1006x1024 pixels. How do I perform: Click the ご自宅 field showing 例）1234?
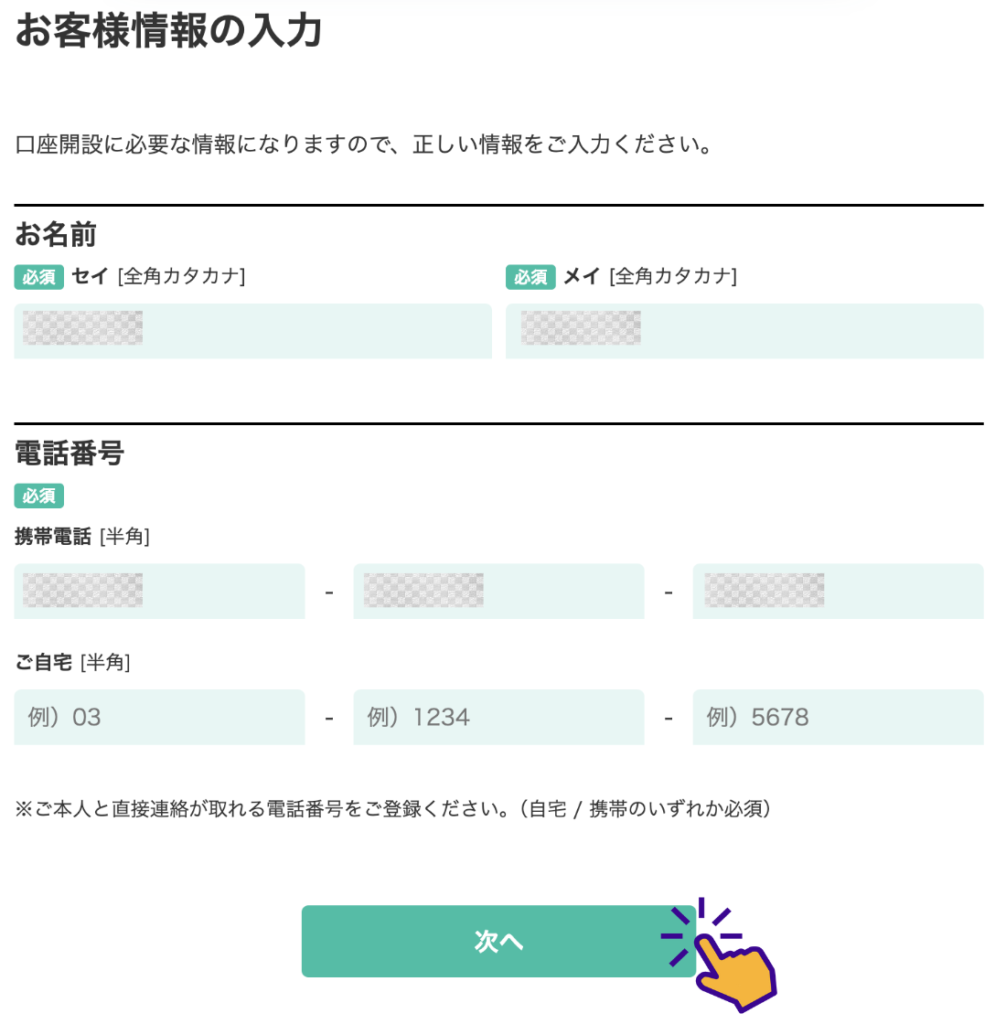pyautogui.click(x=498, y=717)
